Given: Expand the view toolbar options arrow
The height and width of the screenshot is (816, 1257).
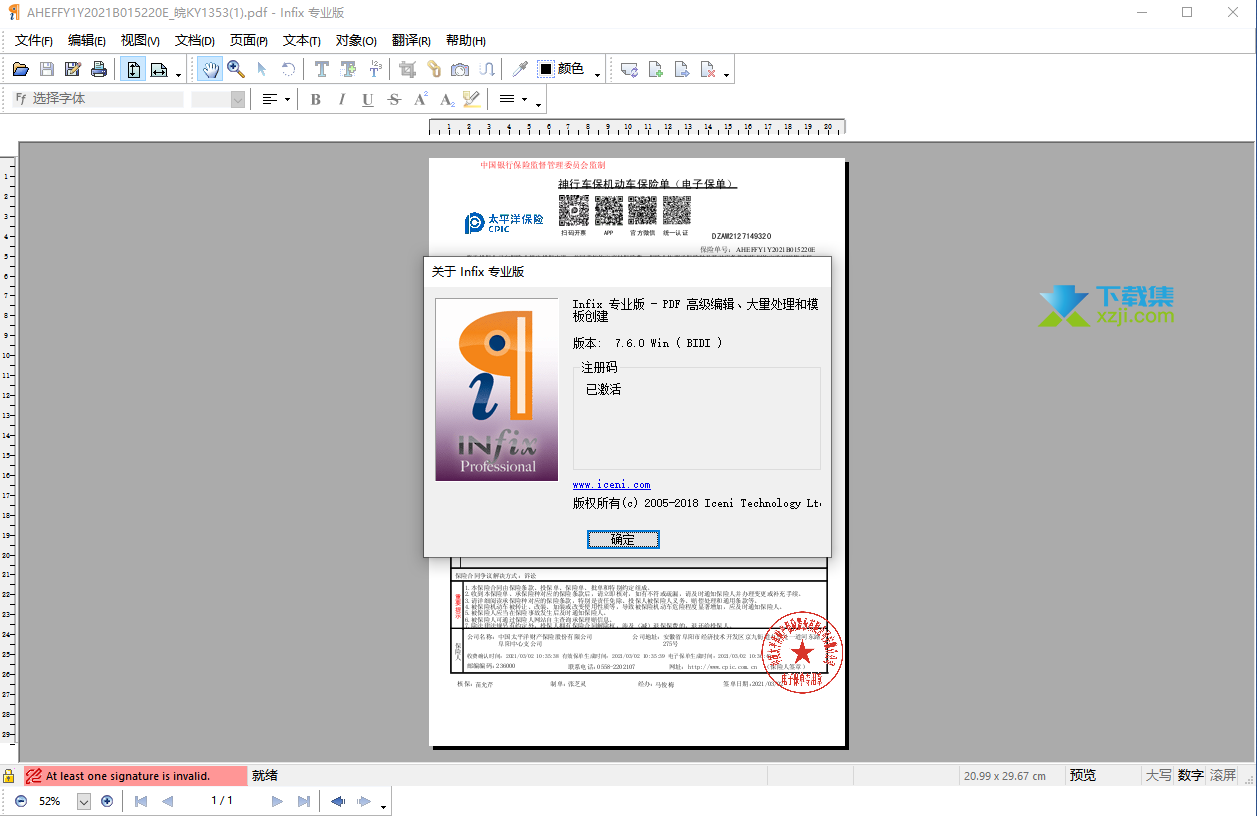Looking at the screenshot, I should (178, 74).
